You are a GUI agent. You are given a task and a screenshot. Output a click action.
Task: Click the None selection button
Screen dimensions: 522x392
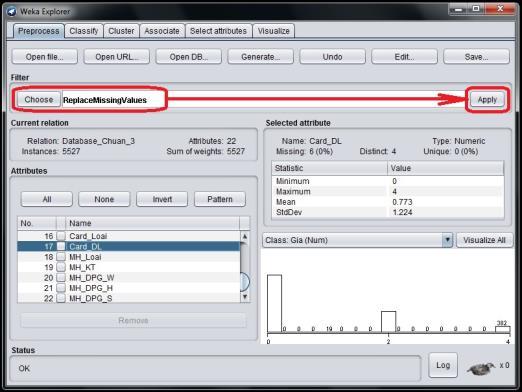click(x=104, y=199)
